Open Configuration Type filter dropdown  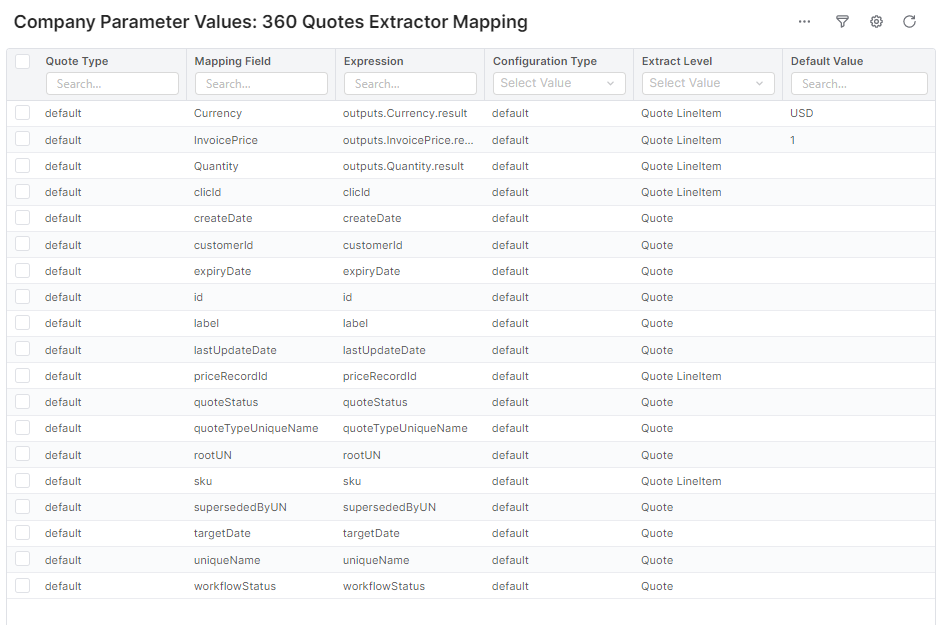[x=558, y=83]
